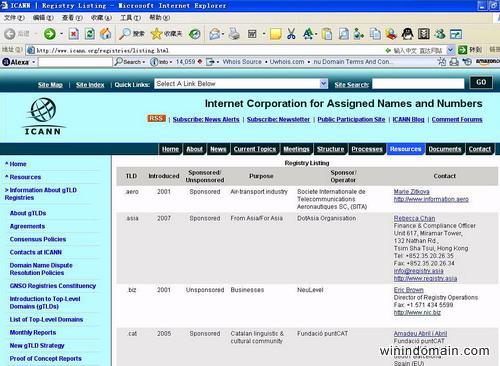The height and width of the screenshot is (366, 500).
Task: Open the Monthly Reports sidebar link
Action: (x=33, y=332)
